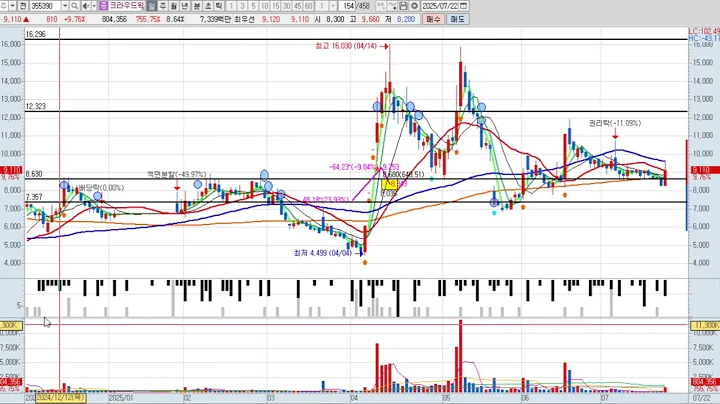
Task: Click the purple 크라우드웍 stock icon
Action: click(103, 6)
